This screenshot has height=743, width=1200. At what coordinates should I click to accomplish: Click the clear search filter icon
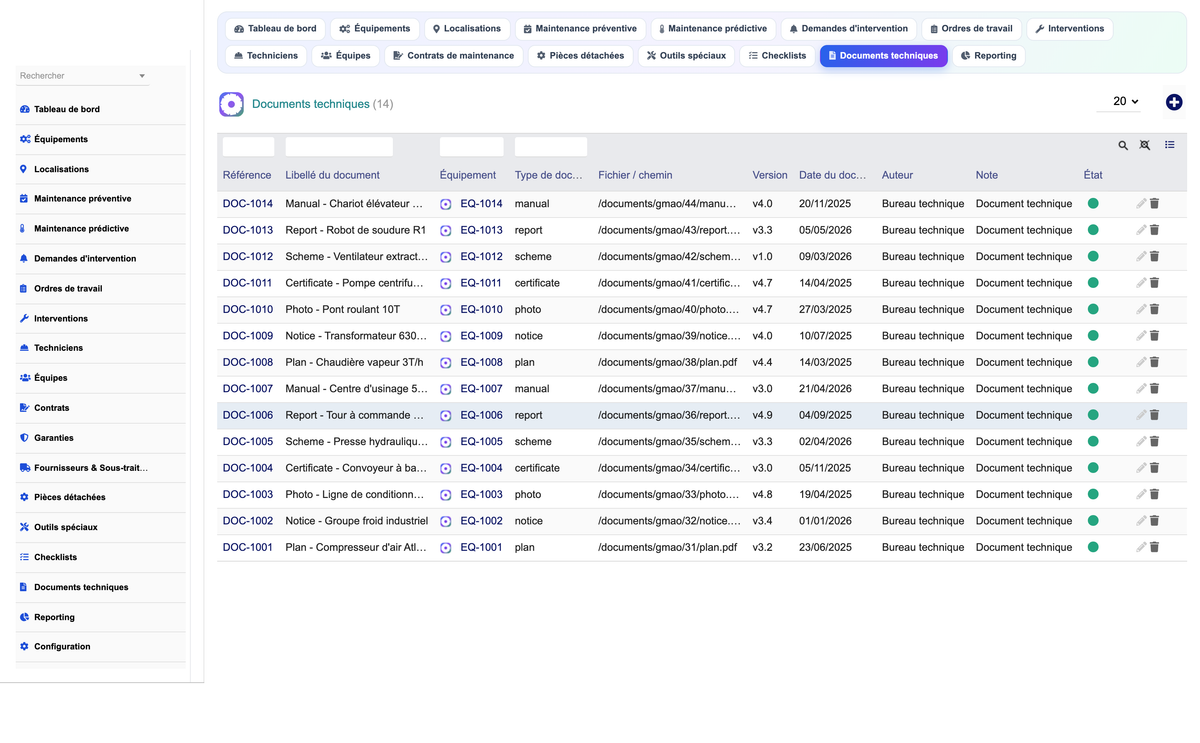coord(1145,146)
